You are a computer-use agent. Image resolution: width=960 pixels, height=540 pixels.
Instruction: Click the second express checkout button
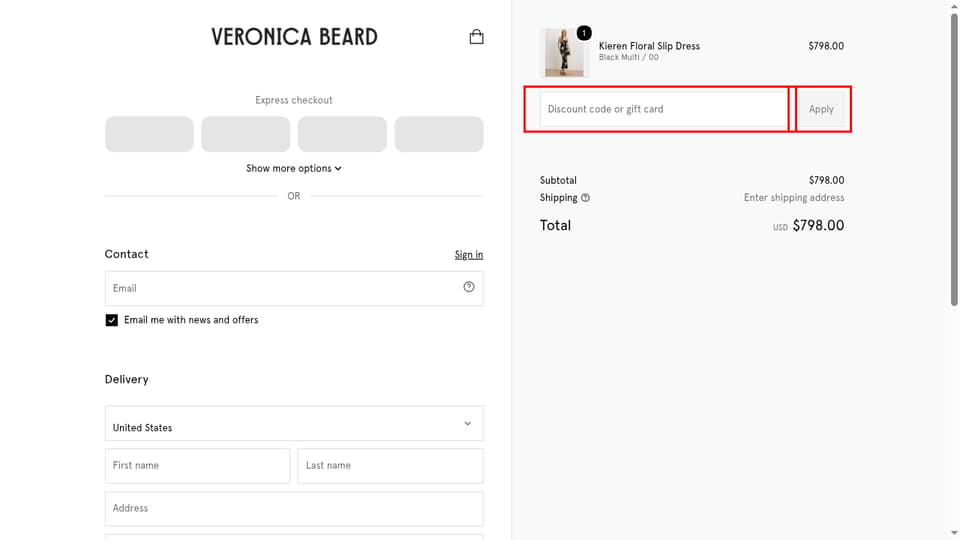tap(246, 134)
